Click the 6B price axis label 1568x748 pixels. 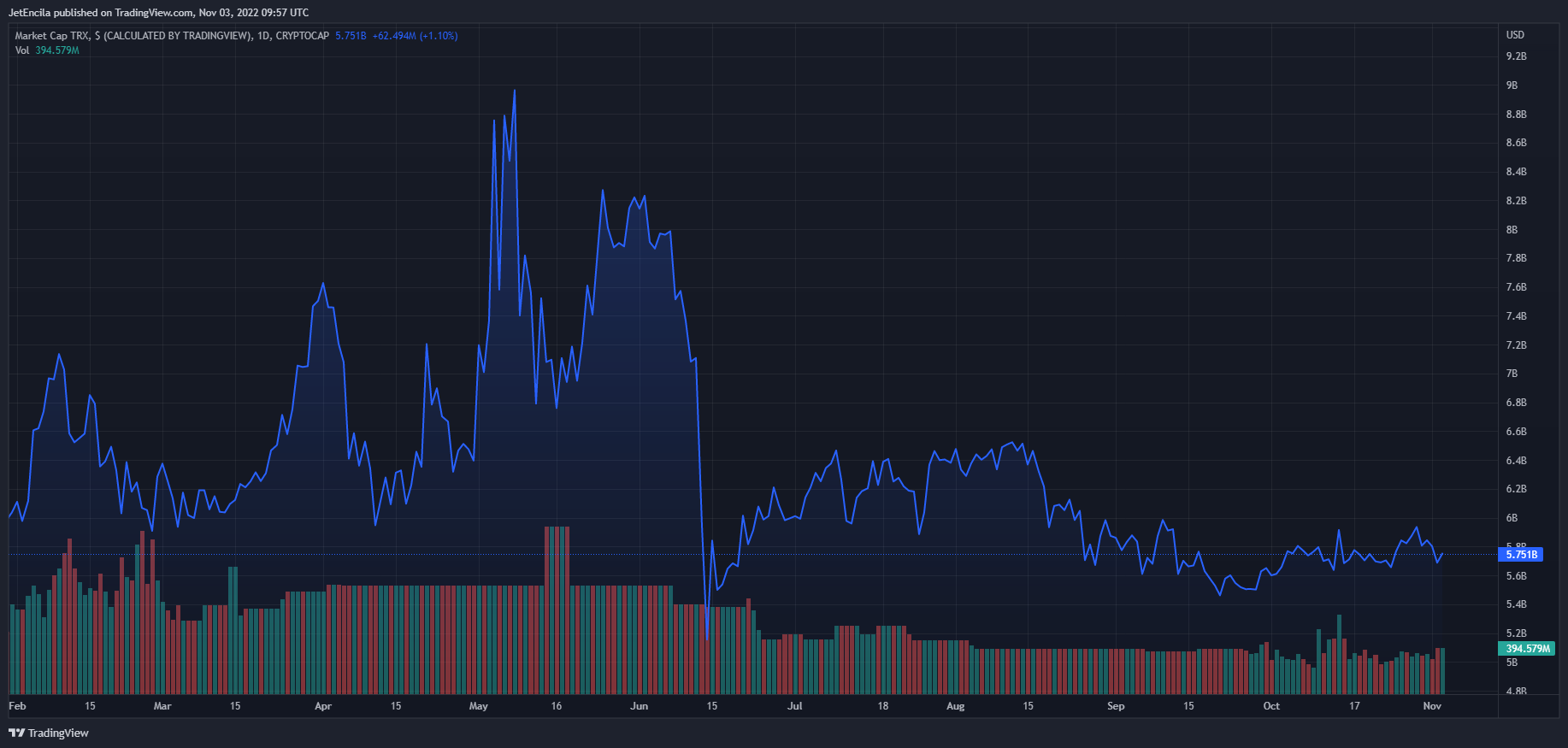click(1512, 518)
